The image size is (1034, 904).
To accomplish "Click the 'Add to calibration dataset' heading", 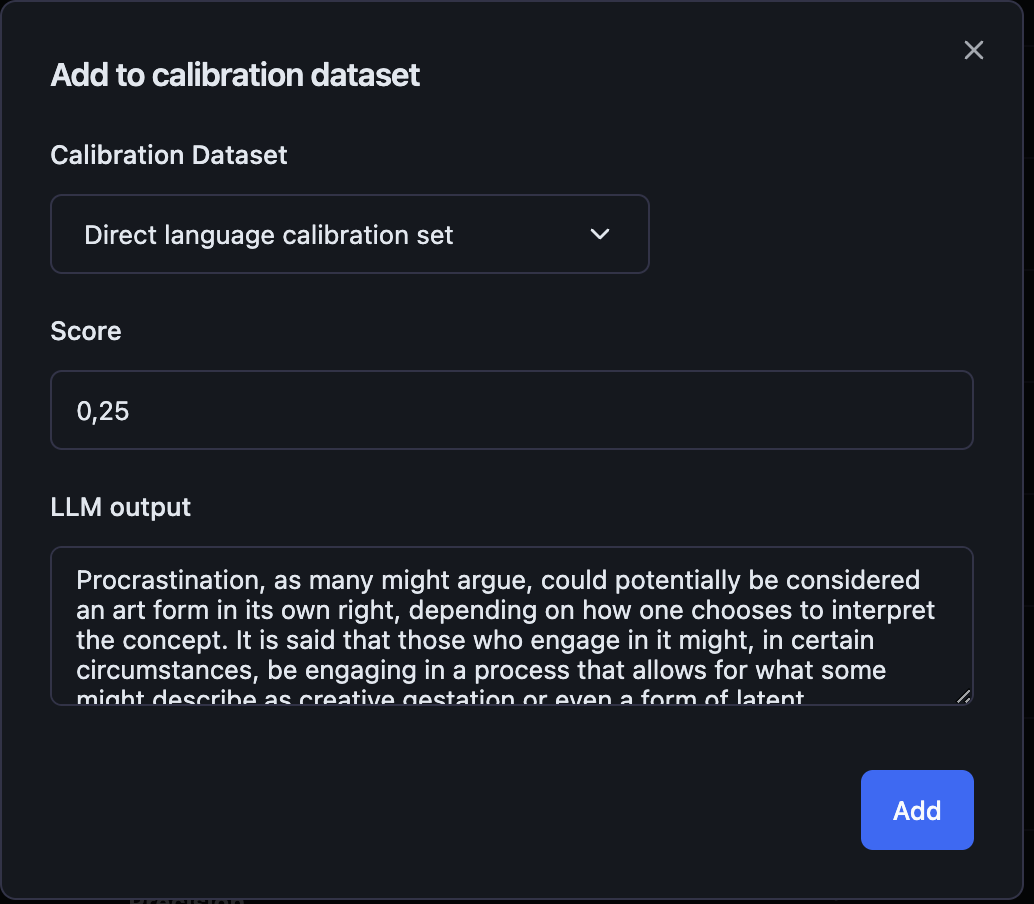I will [235, 75].
